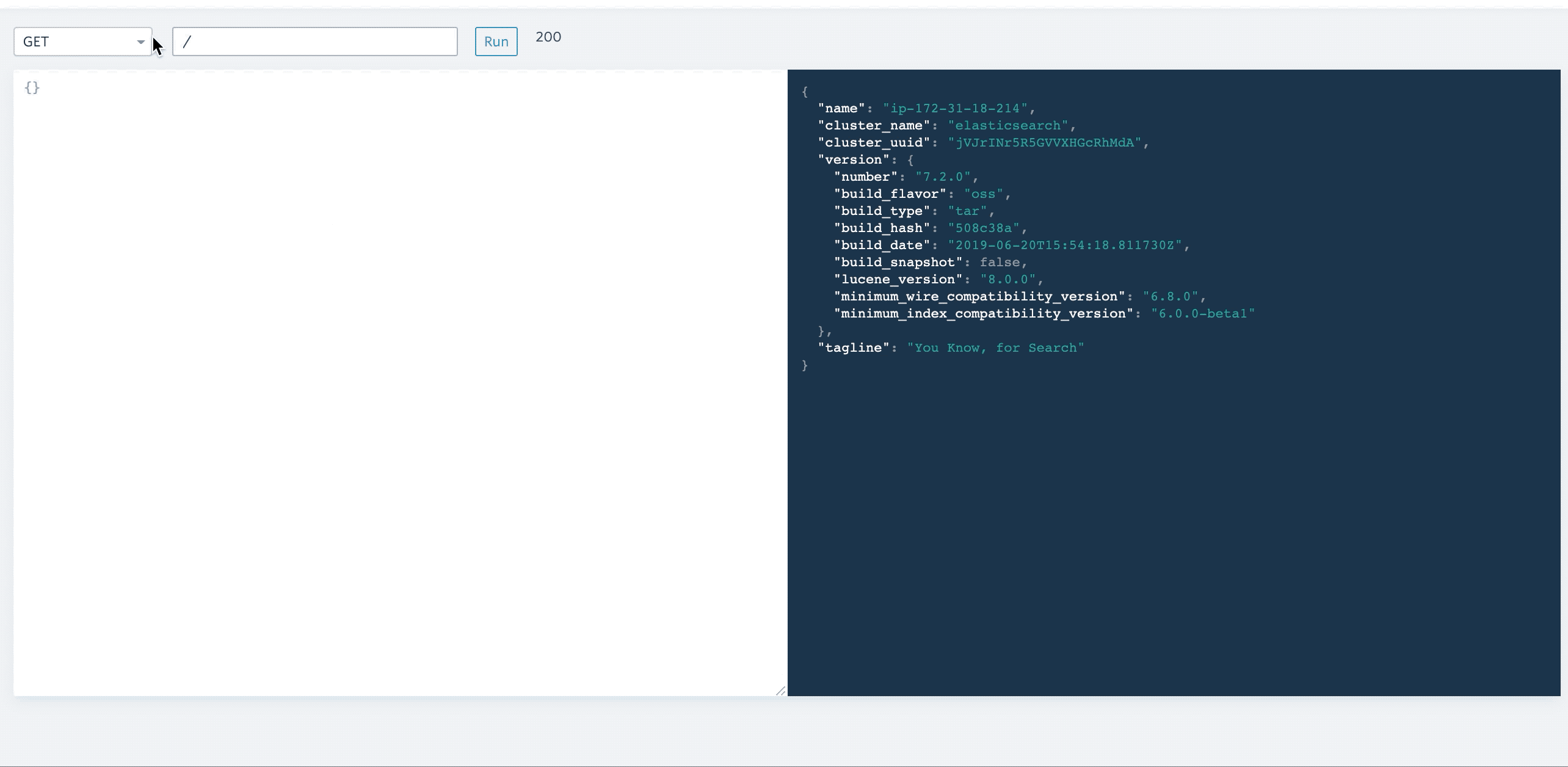Run the request with the Run button
Screen dimensions: 1568x767
[495, 41]
